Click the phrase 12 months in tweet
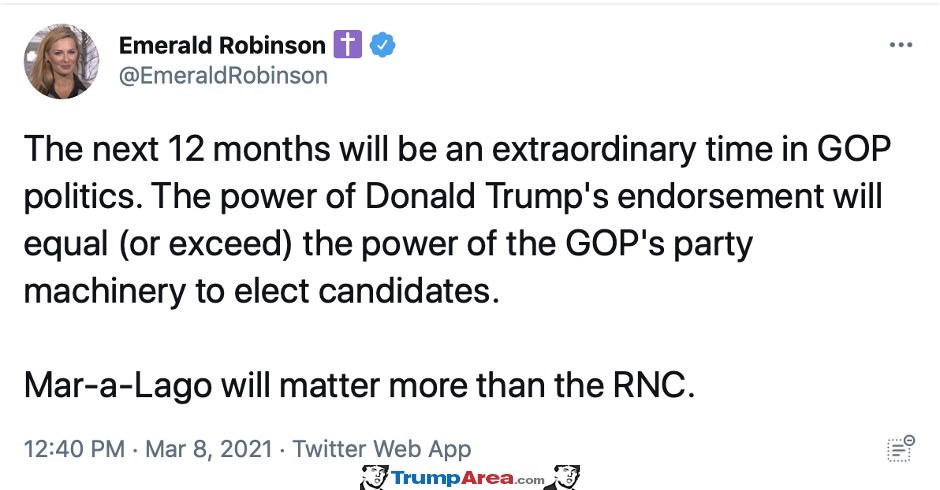This screenshot has width=940, height=490. pyautogui.click(x=249, y=149)
